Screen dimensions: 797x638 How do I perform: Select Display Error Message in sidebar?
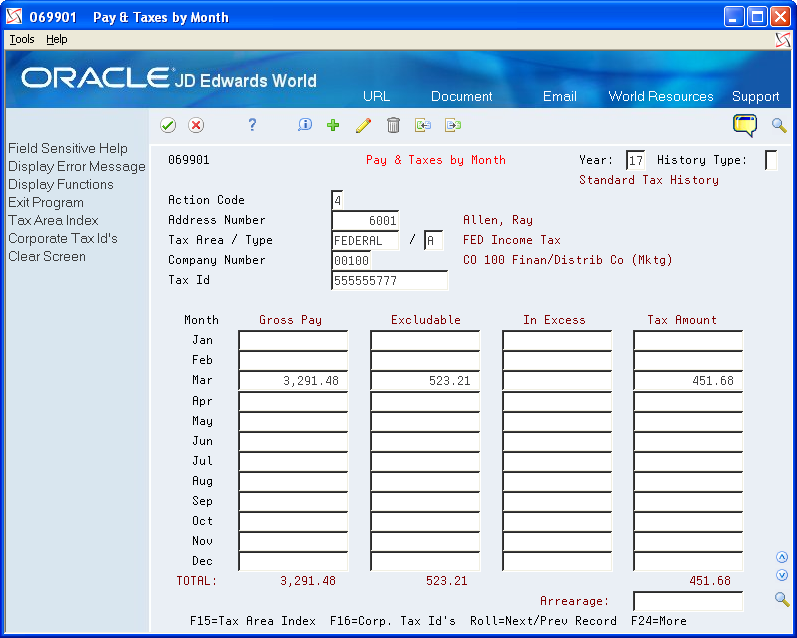coord(77,166)
